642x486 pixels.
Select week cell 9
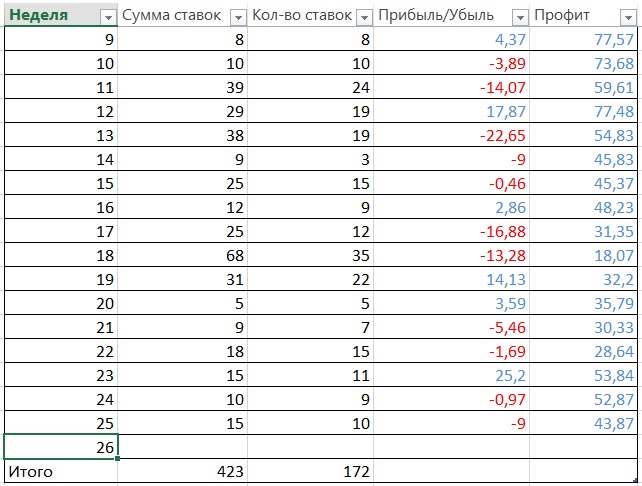[61, 39]
